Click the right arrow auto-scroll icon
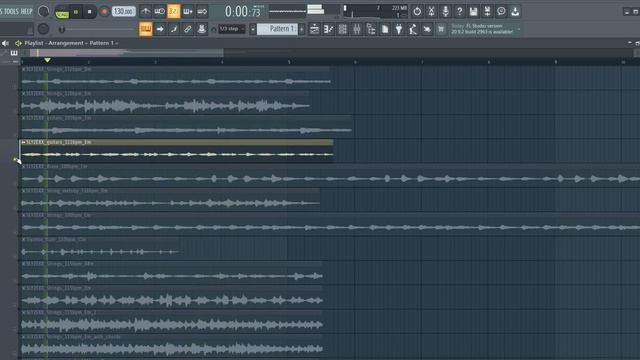 click(x=160, y=29)
